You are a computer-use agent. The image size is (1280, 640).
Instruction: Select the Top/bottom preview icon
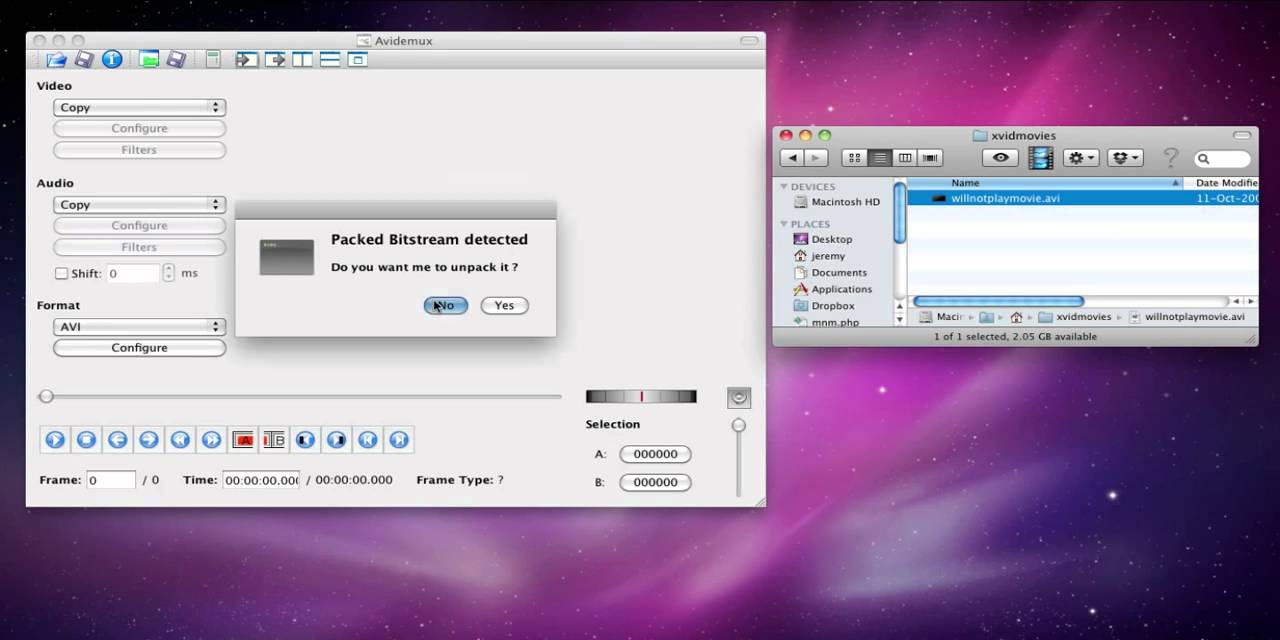point(330,60)
